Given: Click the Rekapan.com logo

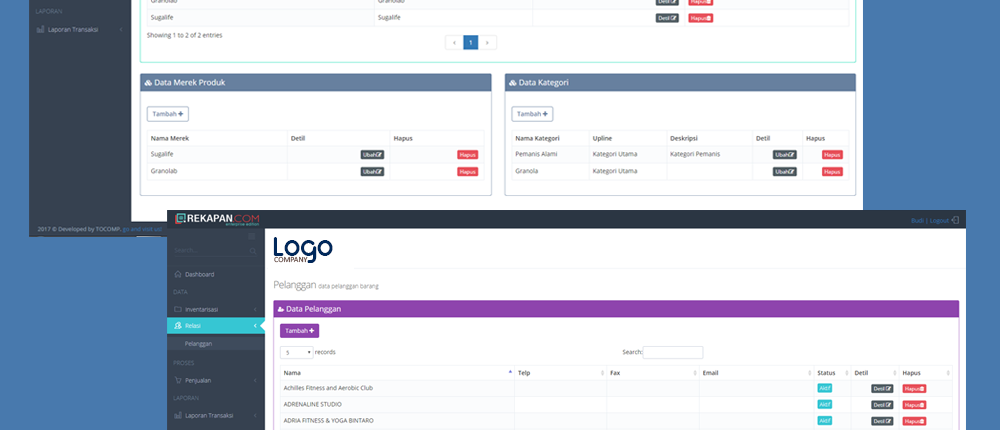Looking at the screenshot, I should [217, 219].
